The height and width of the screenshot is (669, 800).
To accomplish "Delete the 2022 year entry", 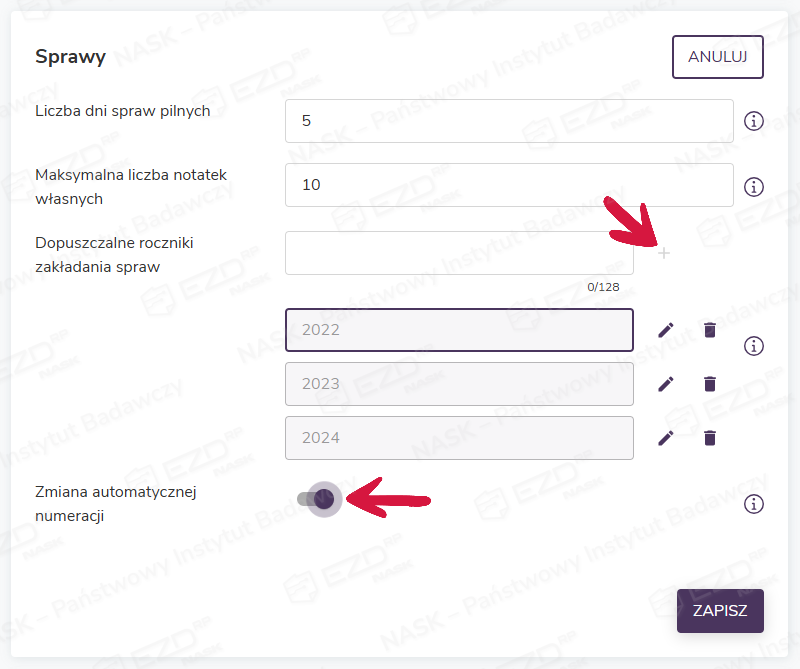I will pyautogui.click(x=710, y=330).
